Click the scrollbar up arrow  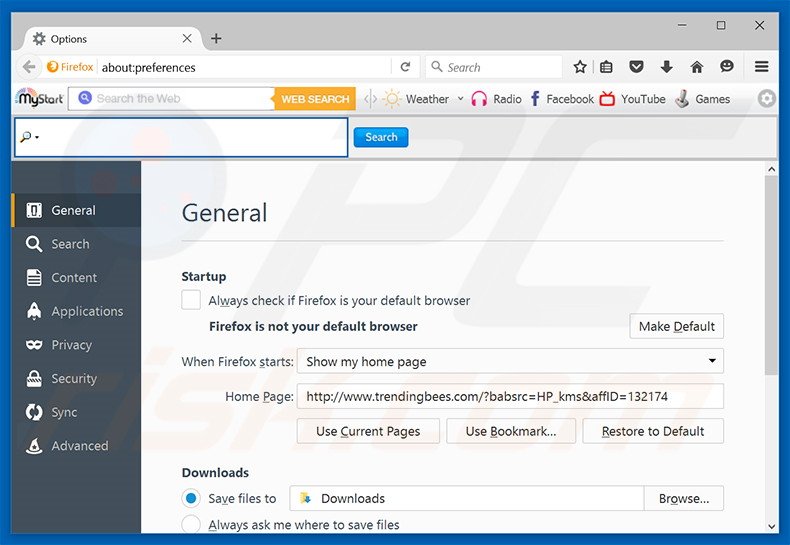point(771,169)
